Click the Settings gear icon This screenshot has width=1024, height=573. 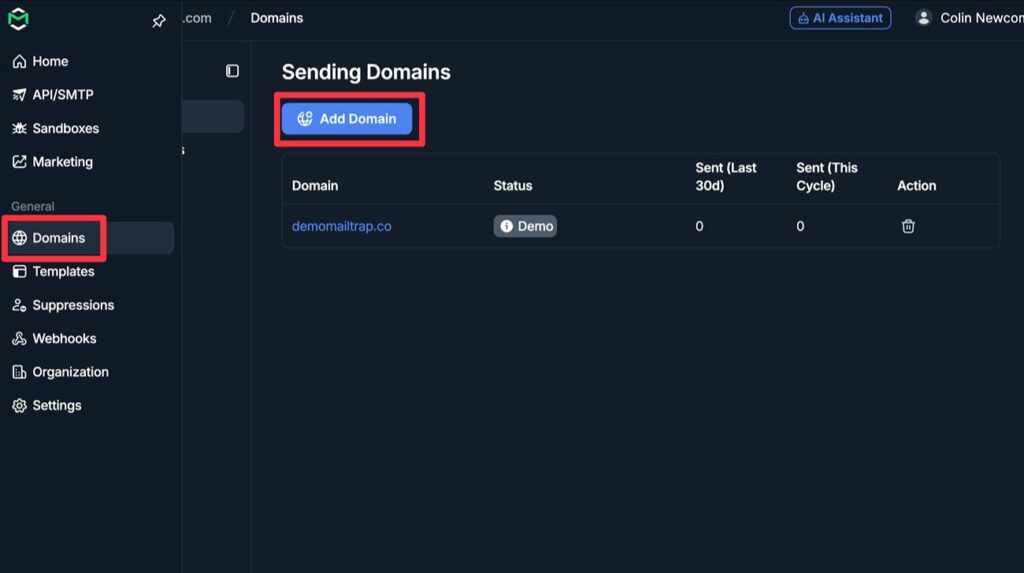[x=20, y=406]
